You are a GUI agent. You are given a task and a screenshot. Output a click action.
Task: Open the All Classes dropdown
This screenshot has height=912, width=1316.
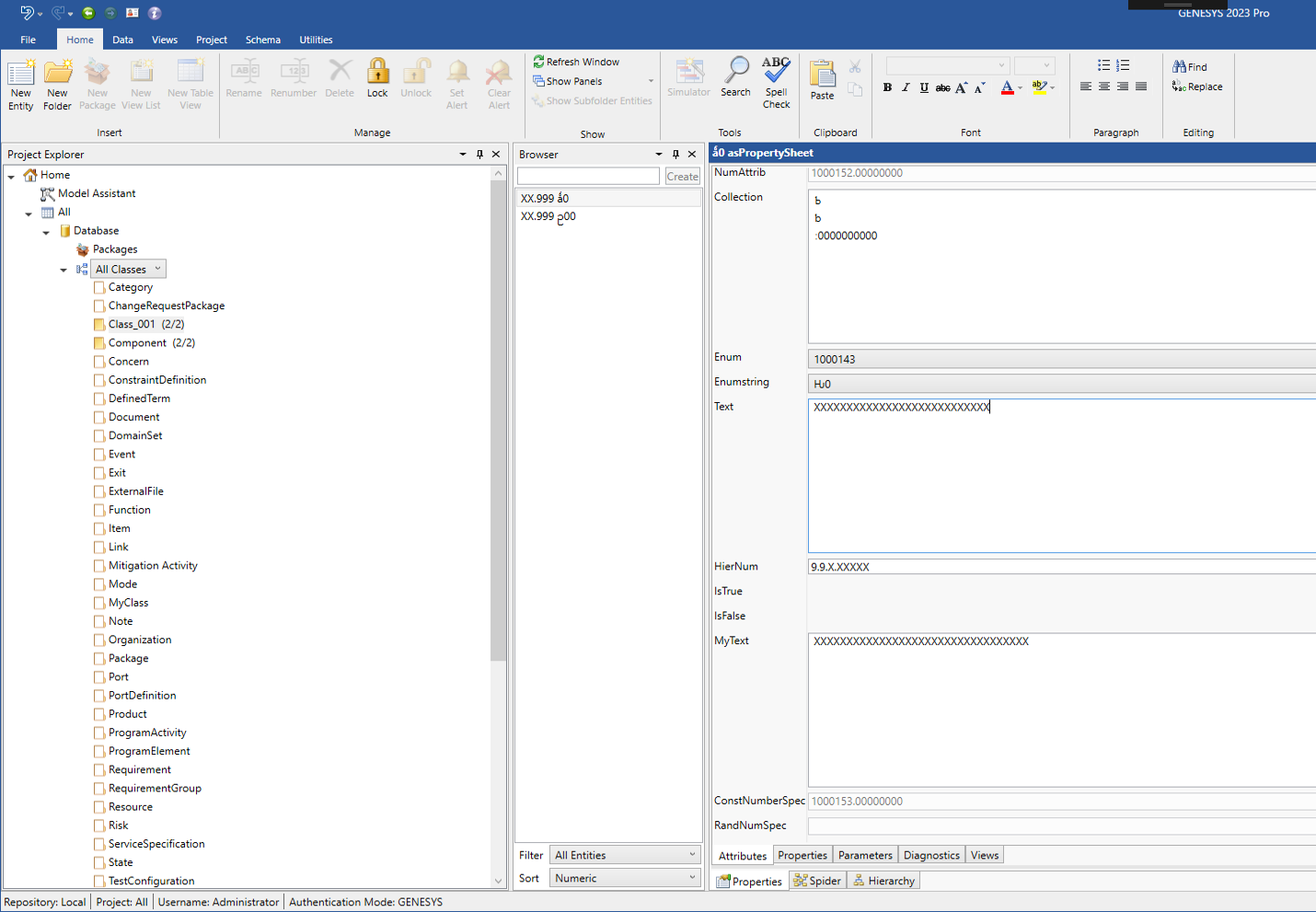click(x=129, y=269)
